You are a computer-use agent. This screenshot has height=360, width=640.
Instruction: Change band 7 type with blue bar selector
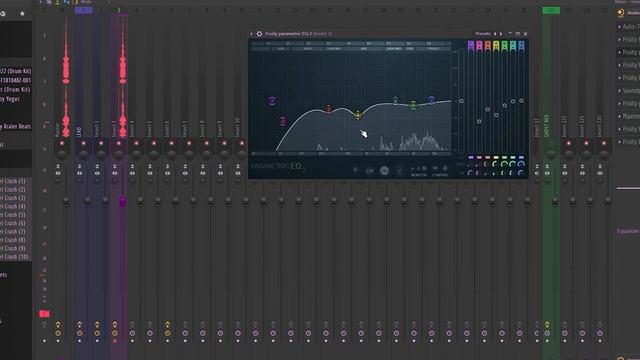[x=521, y=157]
